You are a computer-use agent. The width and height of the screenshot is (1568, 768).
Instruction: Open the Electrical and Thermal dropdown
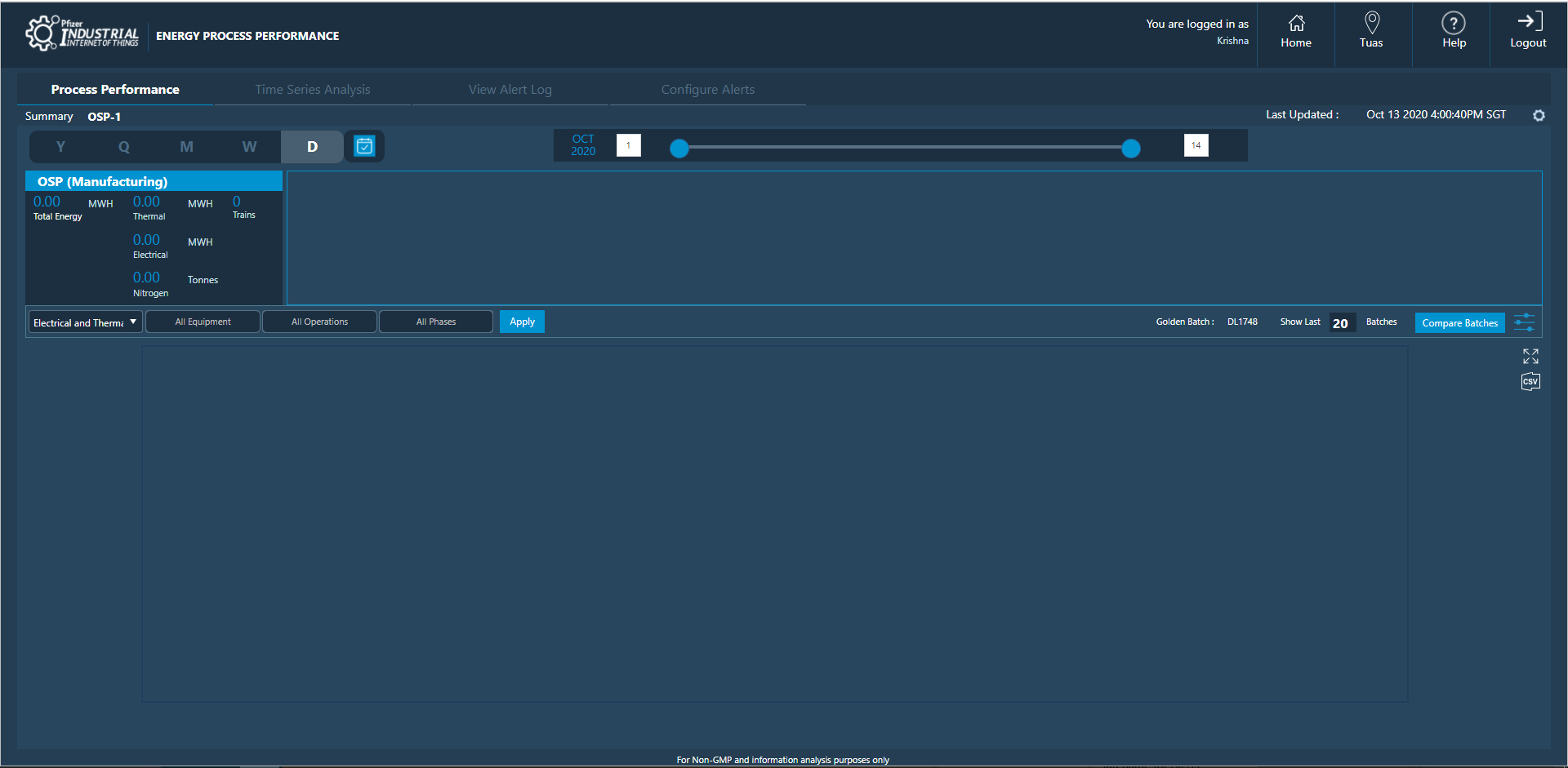tap(84, 322)
